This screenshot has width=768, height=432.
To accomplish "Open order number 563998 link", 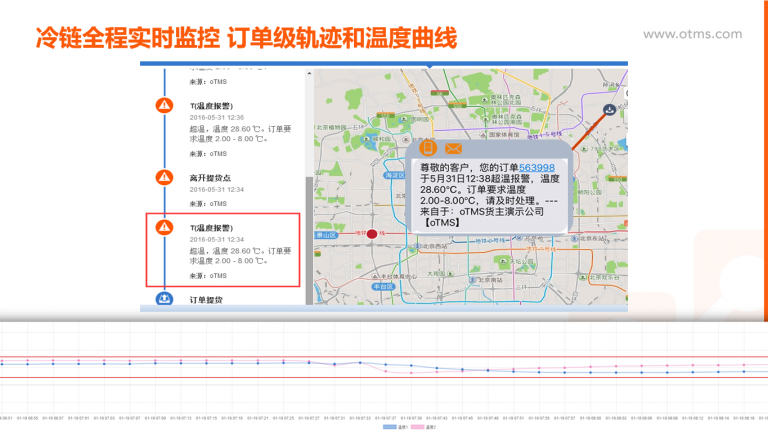I will [536, 167].
